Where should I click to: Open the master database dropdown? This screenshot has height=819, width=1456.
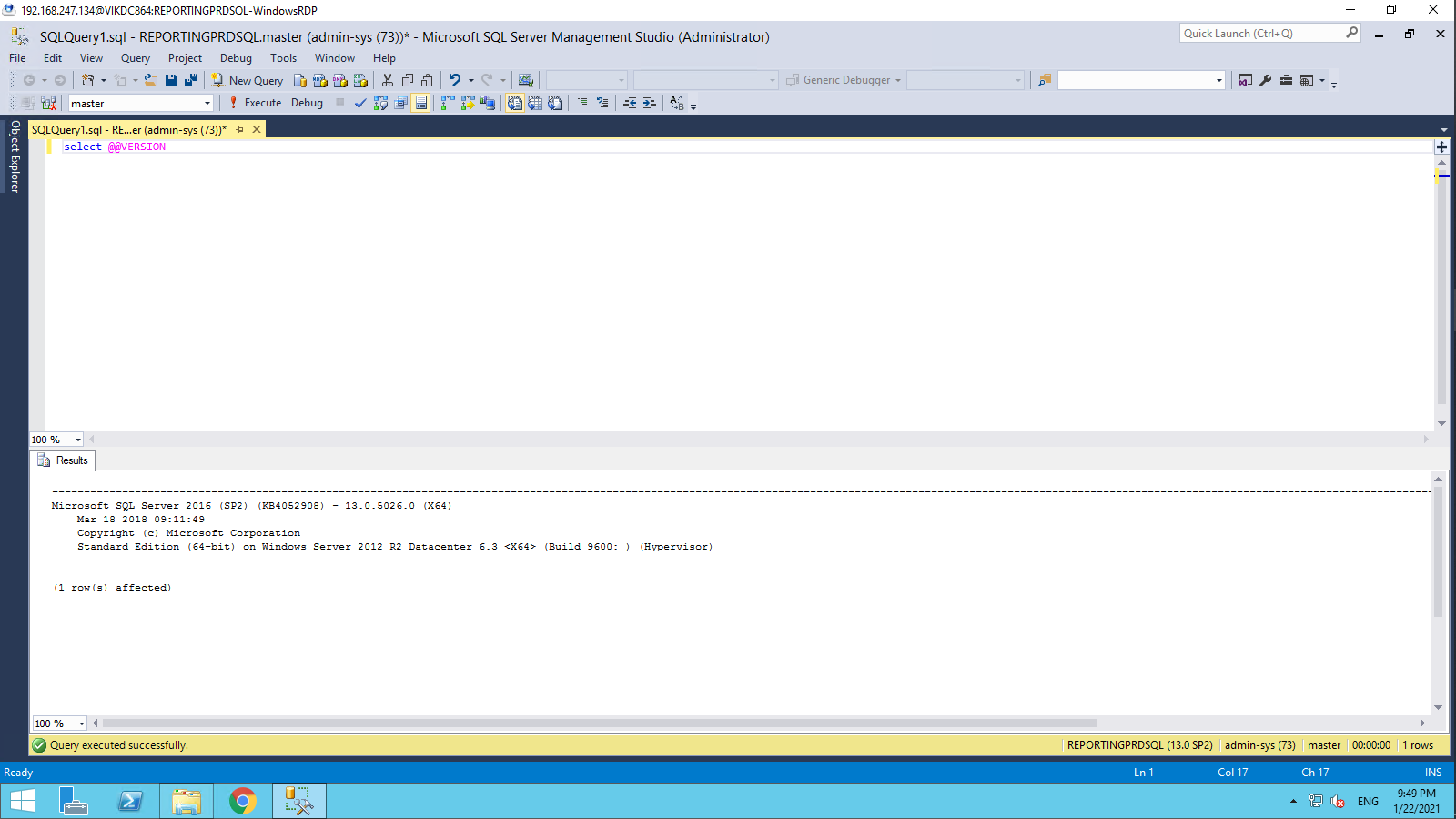207,104
